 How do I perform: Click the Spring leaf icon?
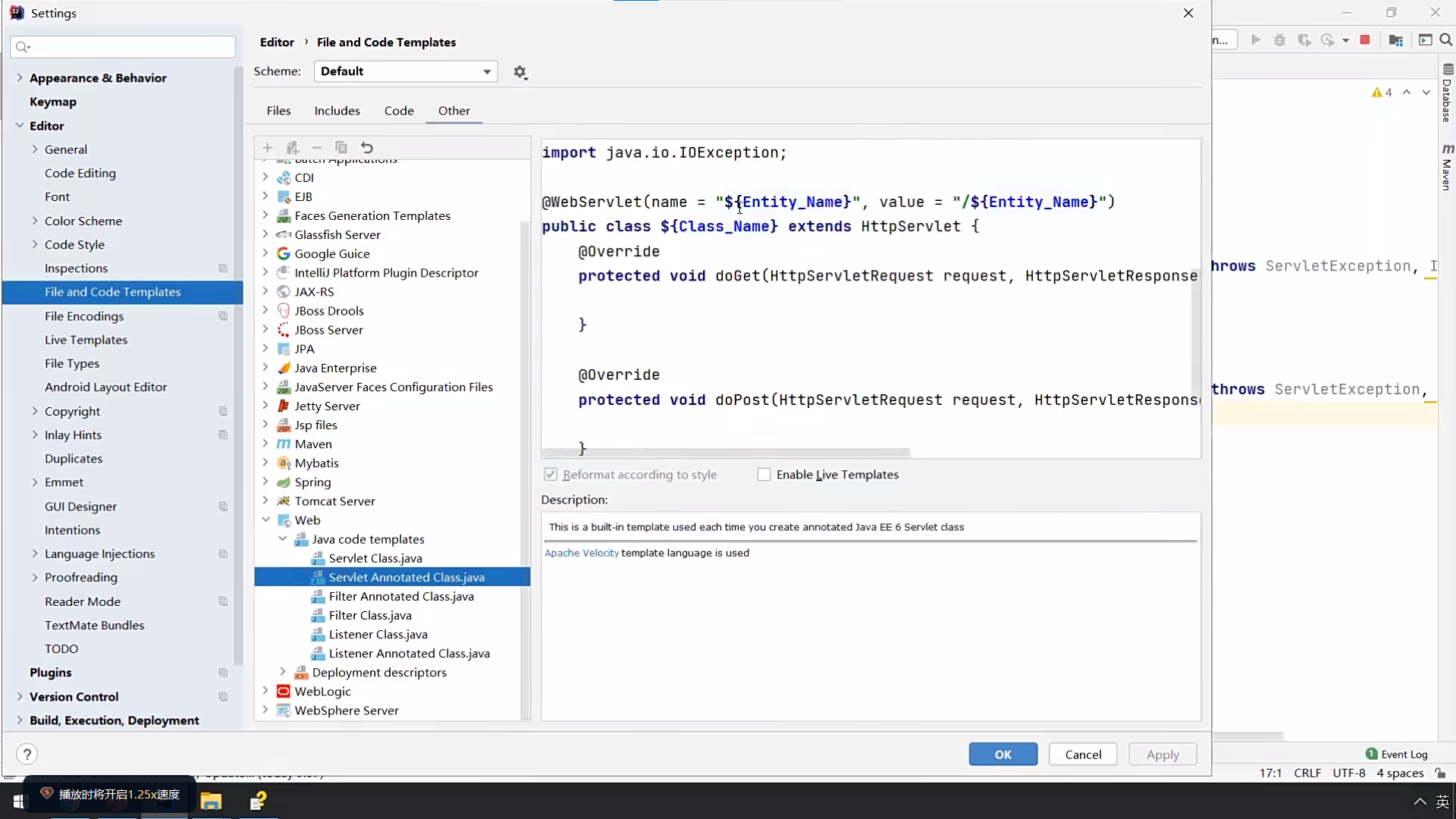(284, 482)
